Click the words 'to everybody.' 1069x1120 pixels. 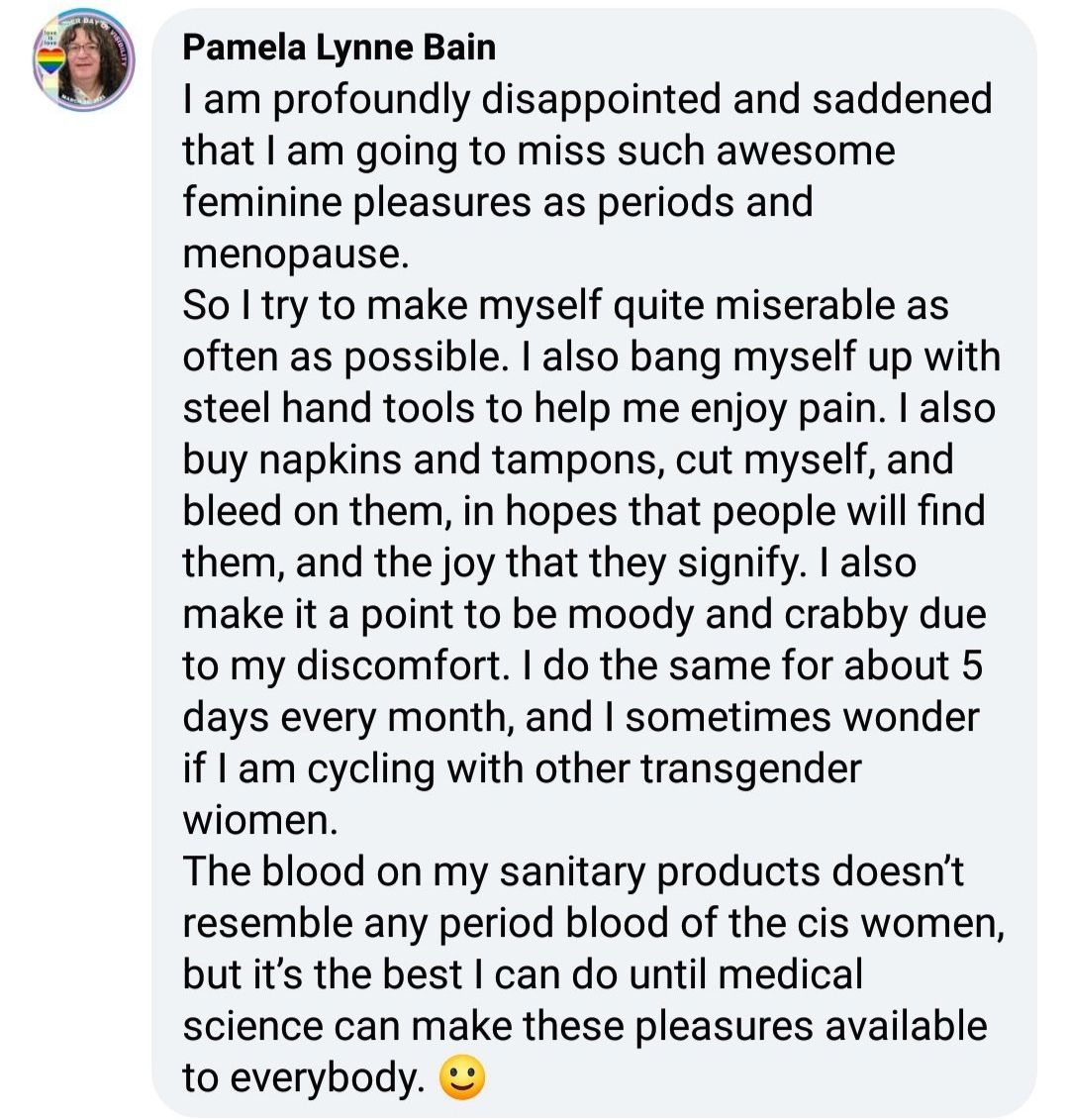(x=304, y=1077)
